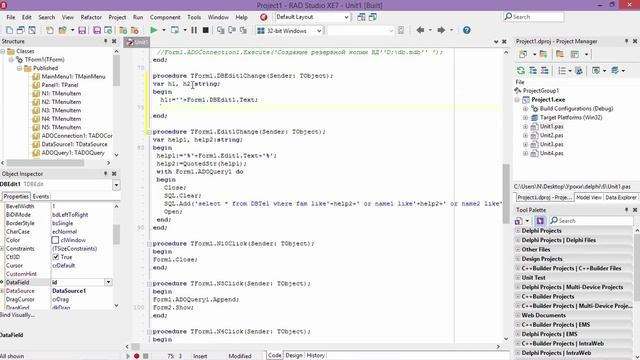Viewport: 640px width, 360px height.
Task: Run the project with green arrow
Action: 153,30
